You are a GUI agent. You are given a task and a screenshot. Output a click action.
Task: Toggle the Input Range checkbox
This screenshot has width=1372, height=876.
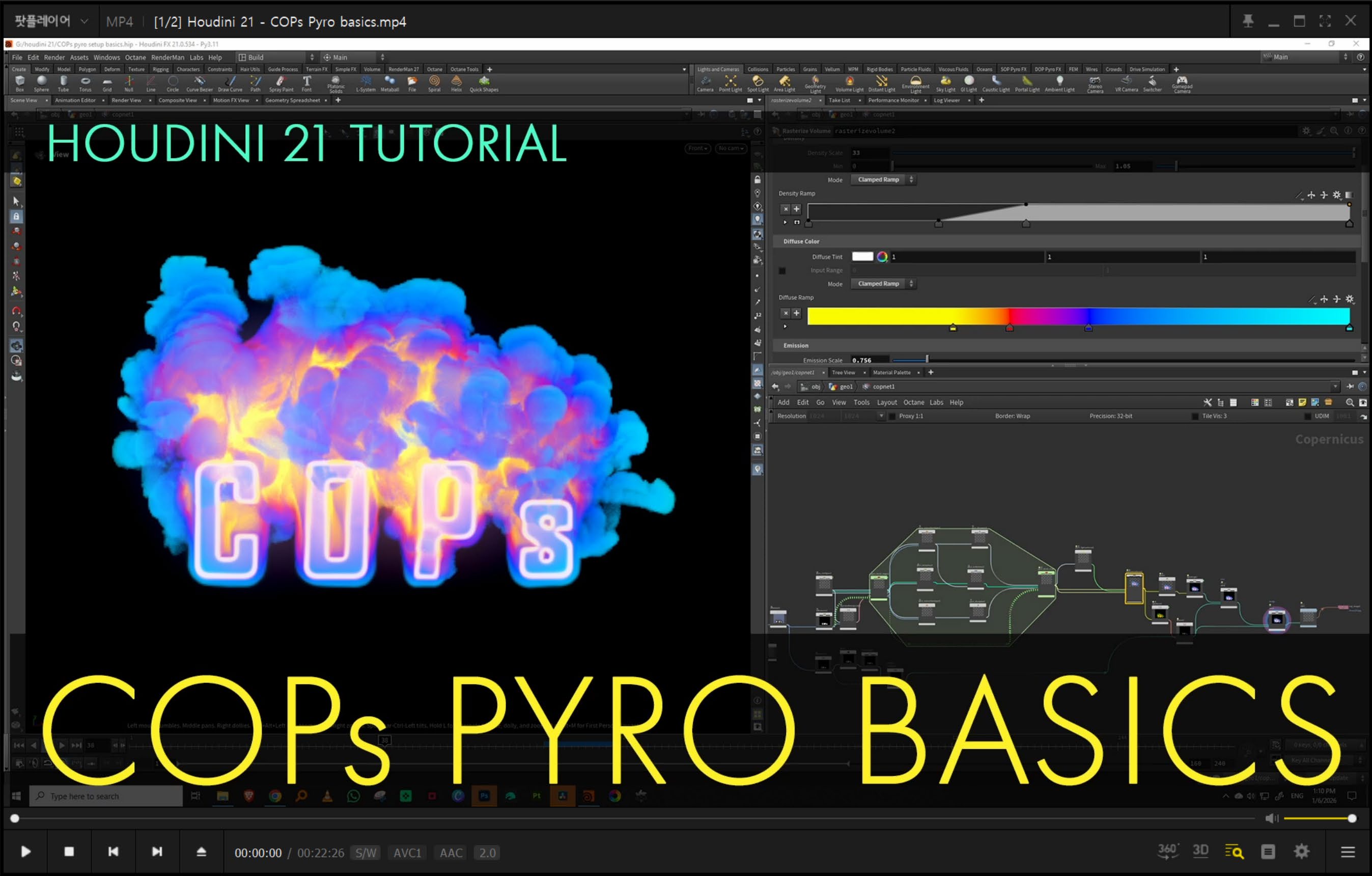[782, 271]
